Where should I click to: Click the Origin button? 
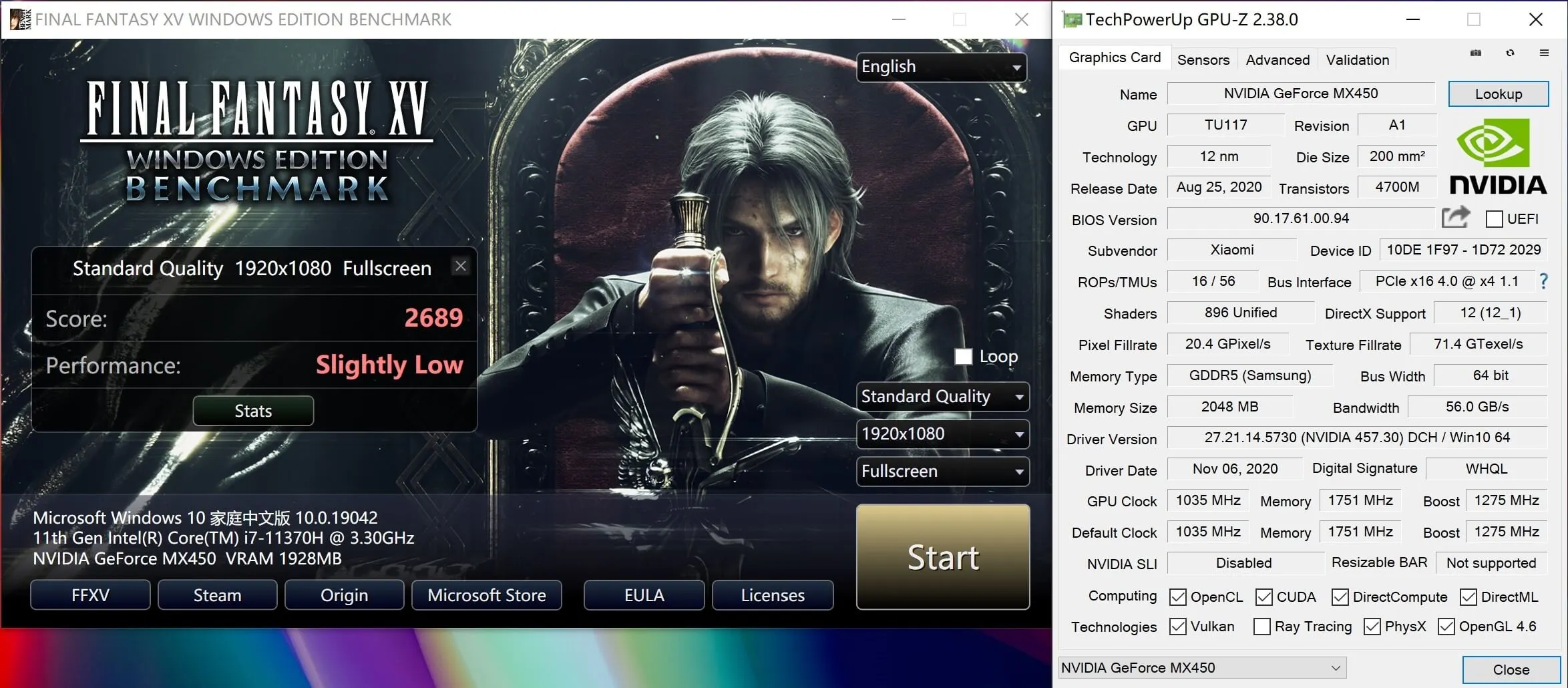(344, 595)
